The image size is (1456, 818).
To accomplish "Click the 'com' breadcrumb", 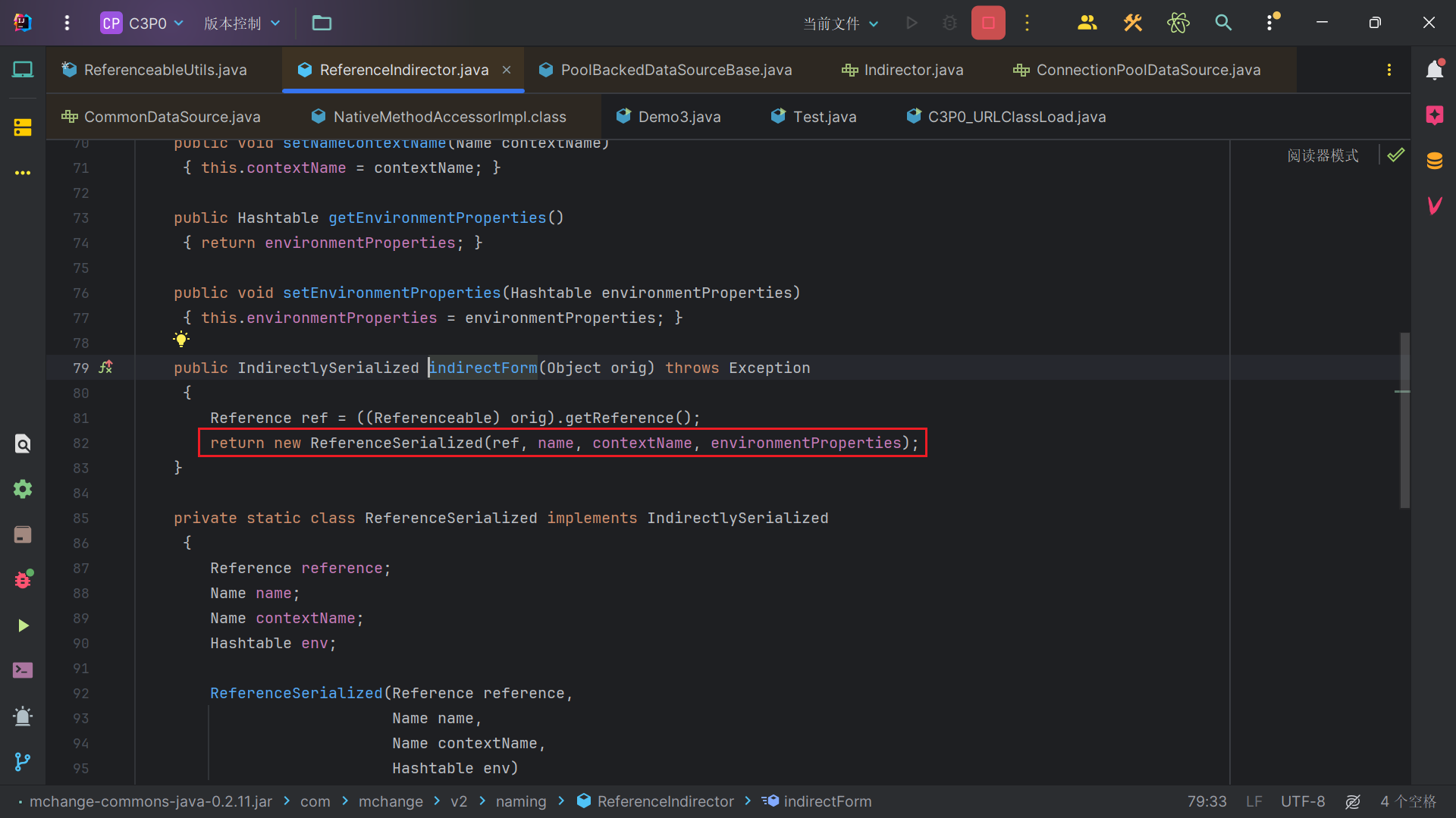I will (315, 801).
